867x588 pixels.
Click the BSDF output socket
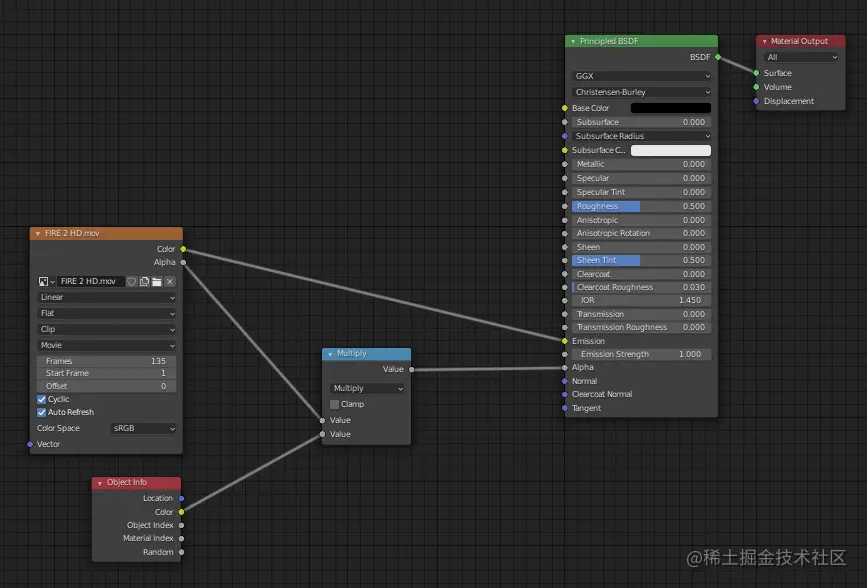[x=718, y=57]
